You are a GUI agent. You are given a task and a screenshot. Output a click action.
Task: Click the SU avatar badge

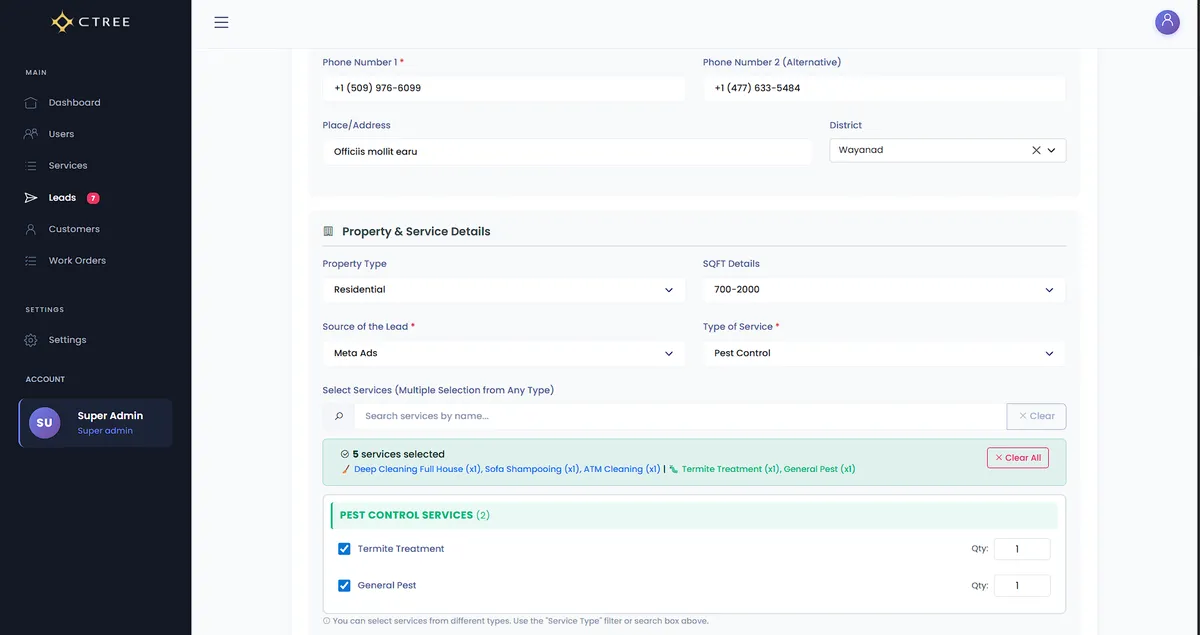click(x=44, y=423)
